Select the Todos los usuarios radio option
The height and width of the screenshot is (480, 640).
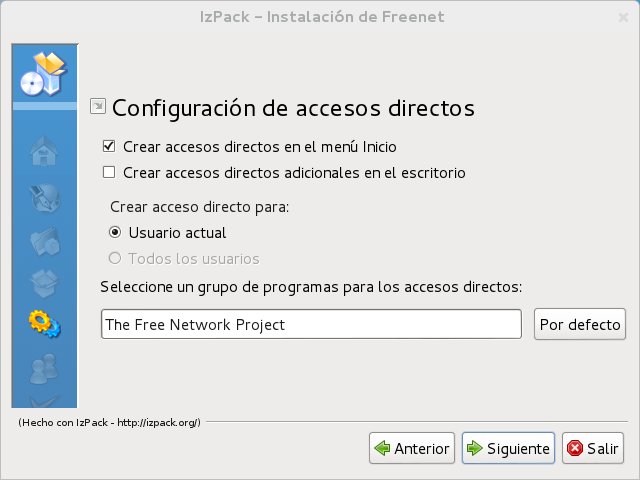tap(116, 259)
